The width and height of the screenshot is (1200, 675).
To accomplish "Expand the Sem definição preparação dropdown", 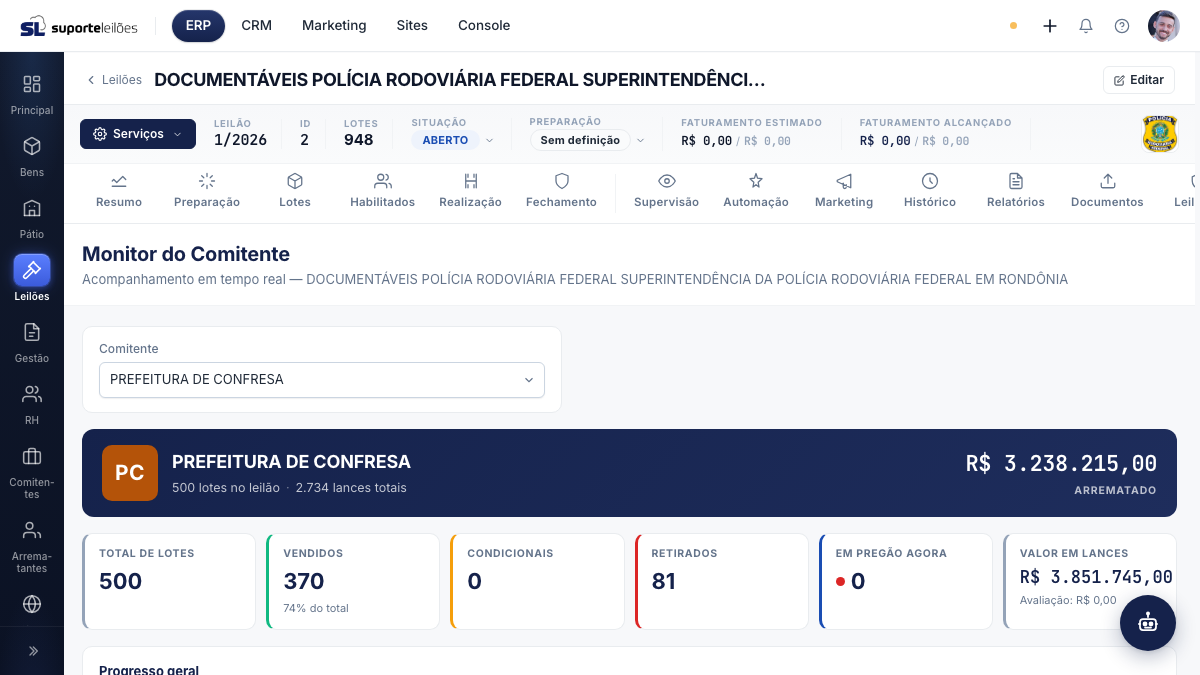I will pyautogui.click(x=588, y=140).
